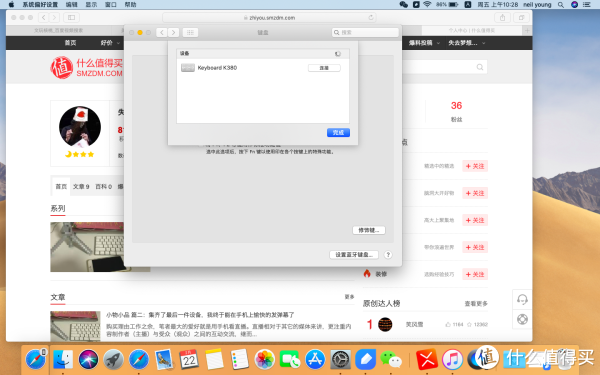This screenshot has height=375, width=600.
Task: Open the profile avatar picture
Action: [x=80, y=127]
